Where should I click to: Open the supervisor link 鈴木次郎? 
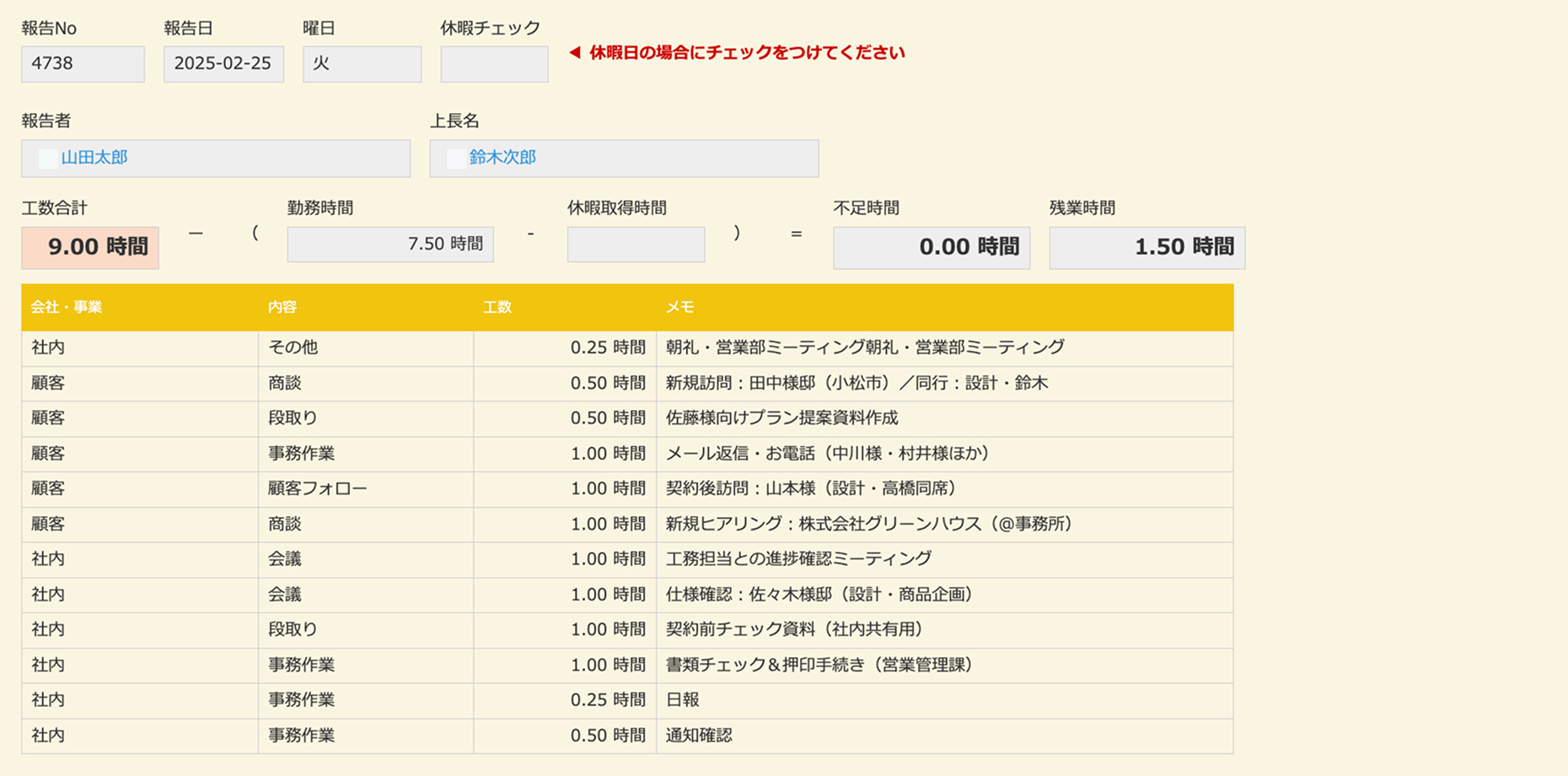(x=502, y=158)
